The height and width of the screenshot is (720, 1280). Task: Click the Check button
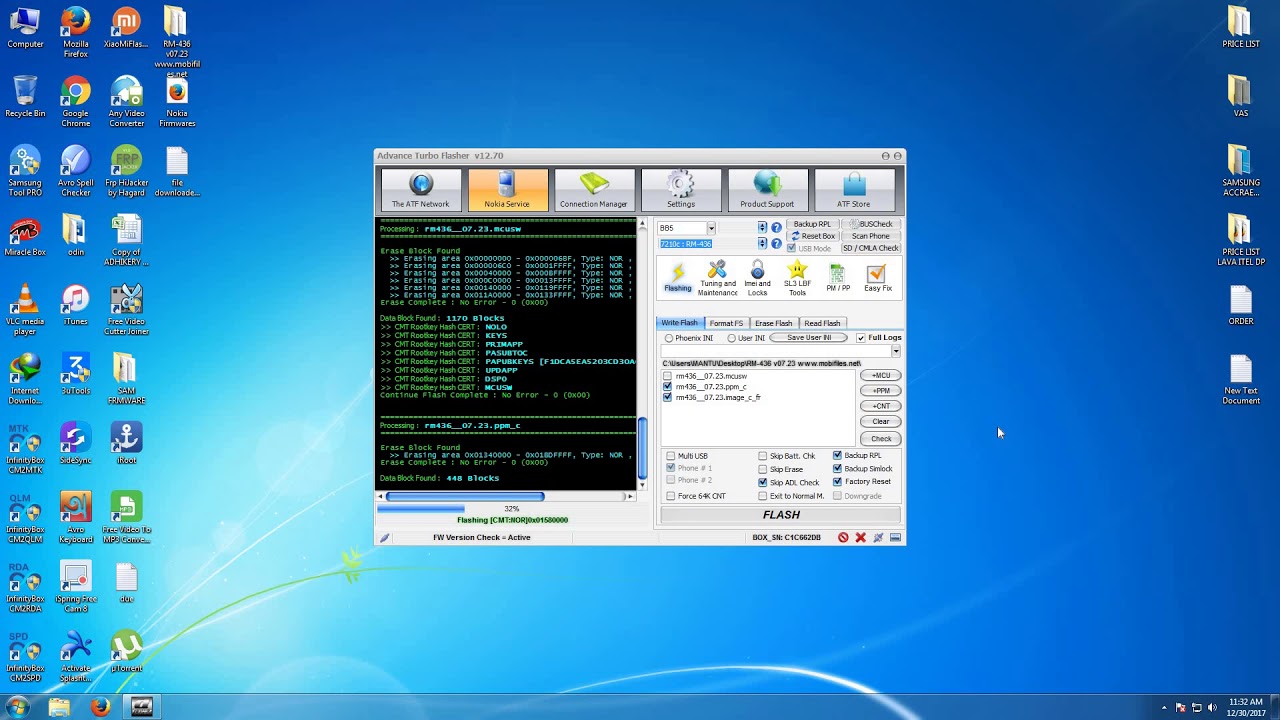click(x=880, y=439)
